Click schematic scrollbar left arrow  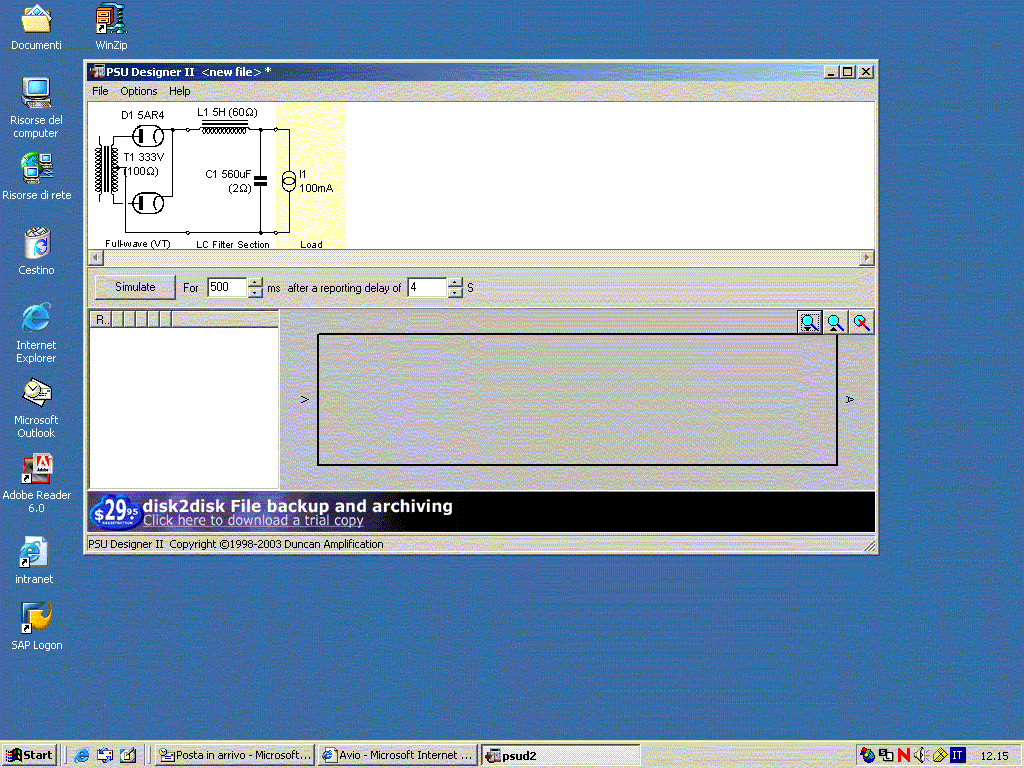pos(95,258)
